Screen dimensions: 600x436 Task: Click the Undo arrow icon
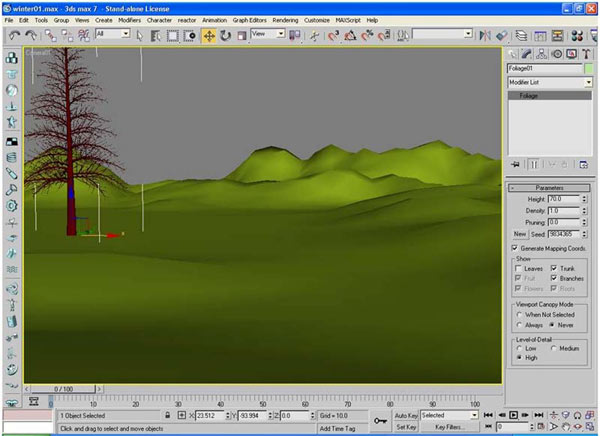click(x=15, y=36)
